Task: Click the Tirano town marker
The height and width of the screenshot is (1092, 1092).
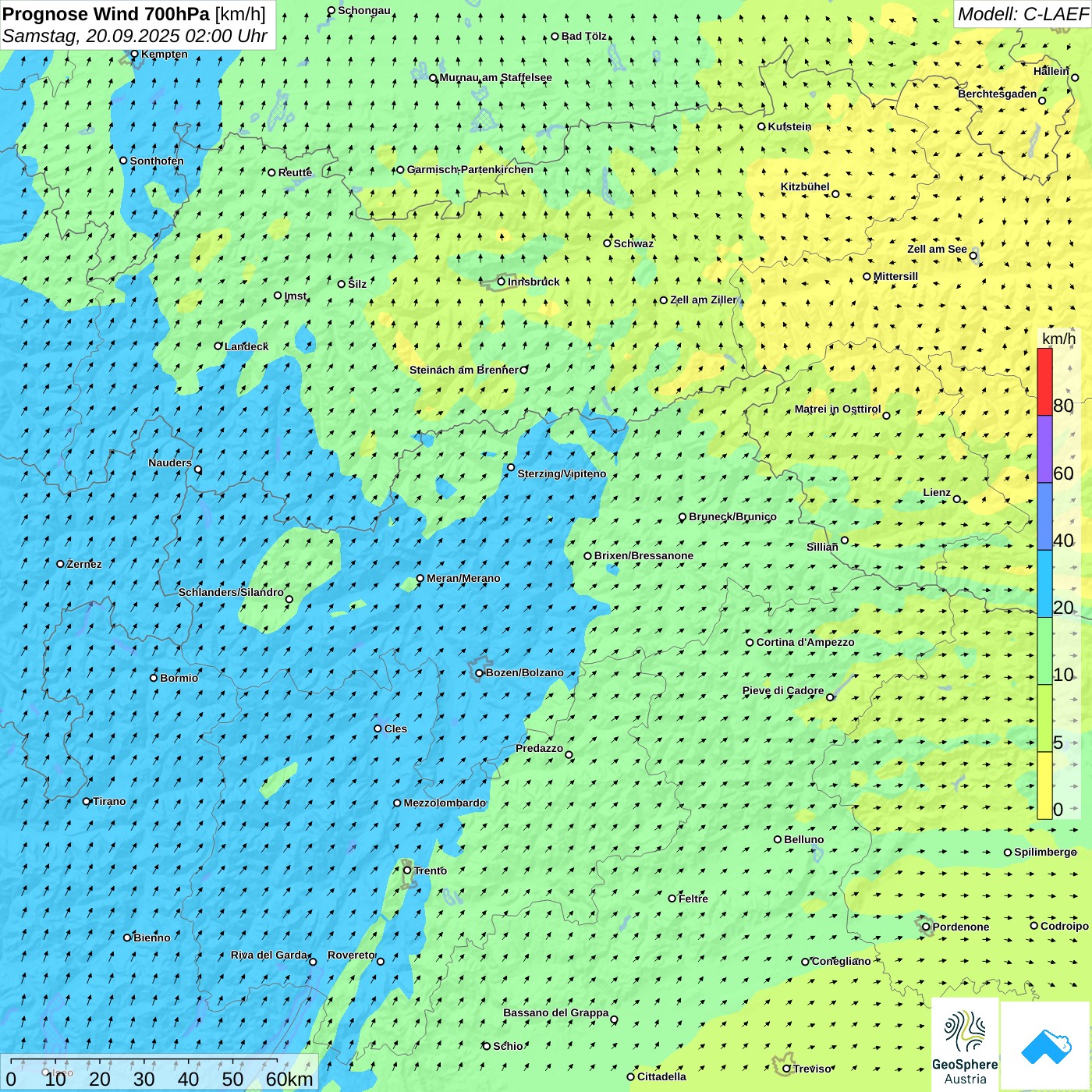Action: (87, 801)
